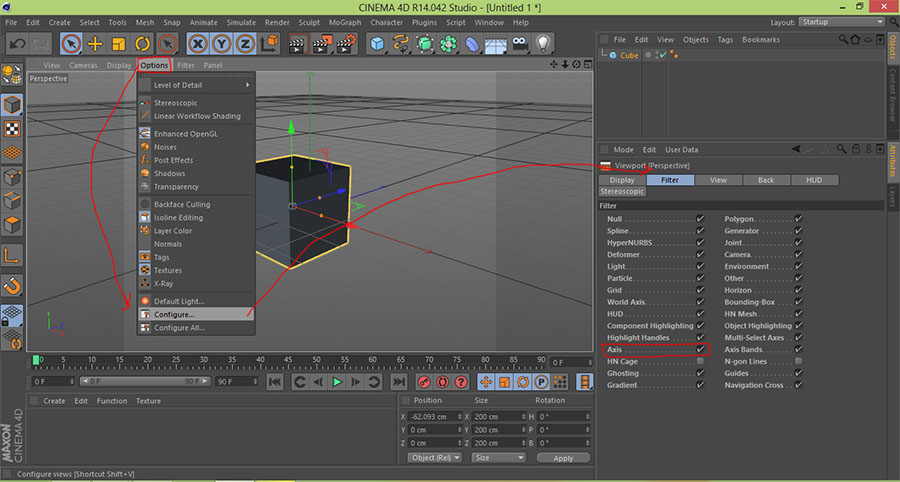Click Render View clapperboard icon
The height and width of the screenshot is (482, 900).
[298, 44]
